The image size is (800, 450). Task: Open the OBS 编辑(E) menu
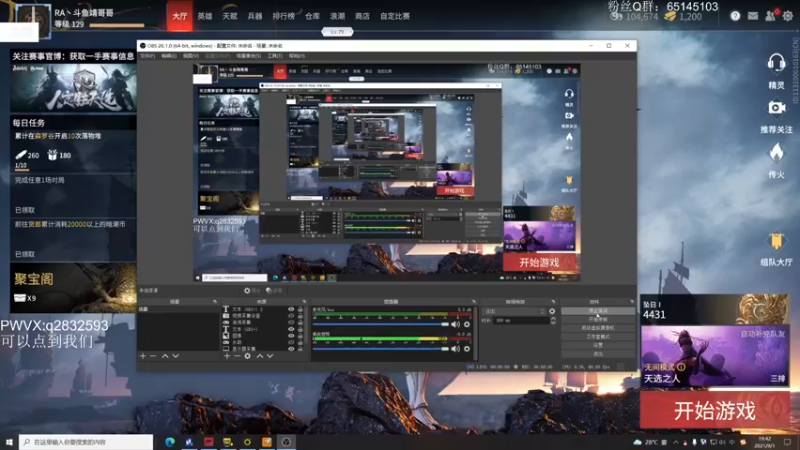tap(168, 56)
